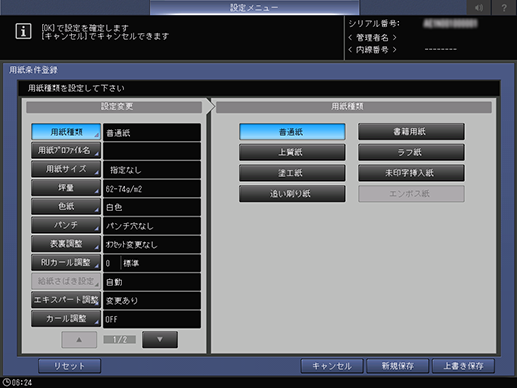Viewport: 517px width, 388px height.
Task: Click the 白色 color value
Action: click(152, 207)
